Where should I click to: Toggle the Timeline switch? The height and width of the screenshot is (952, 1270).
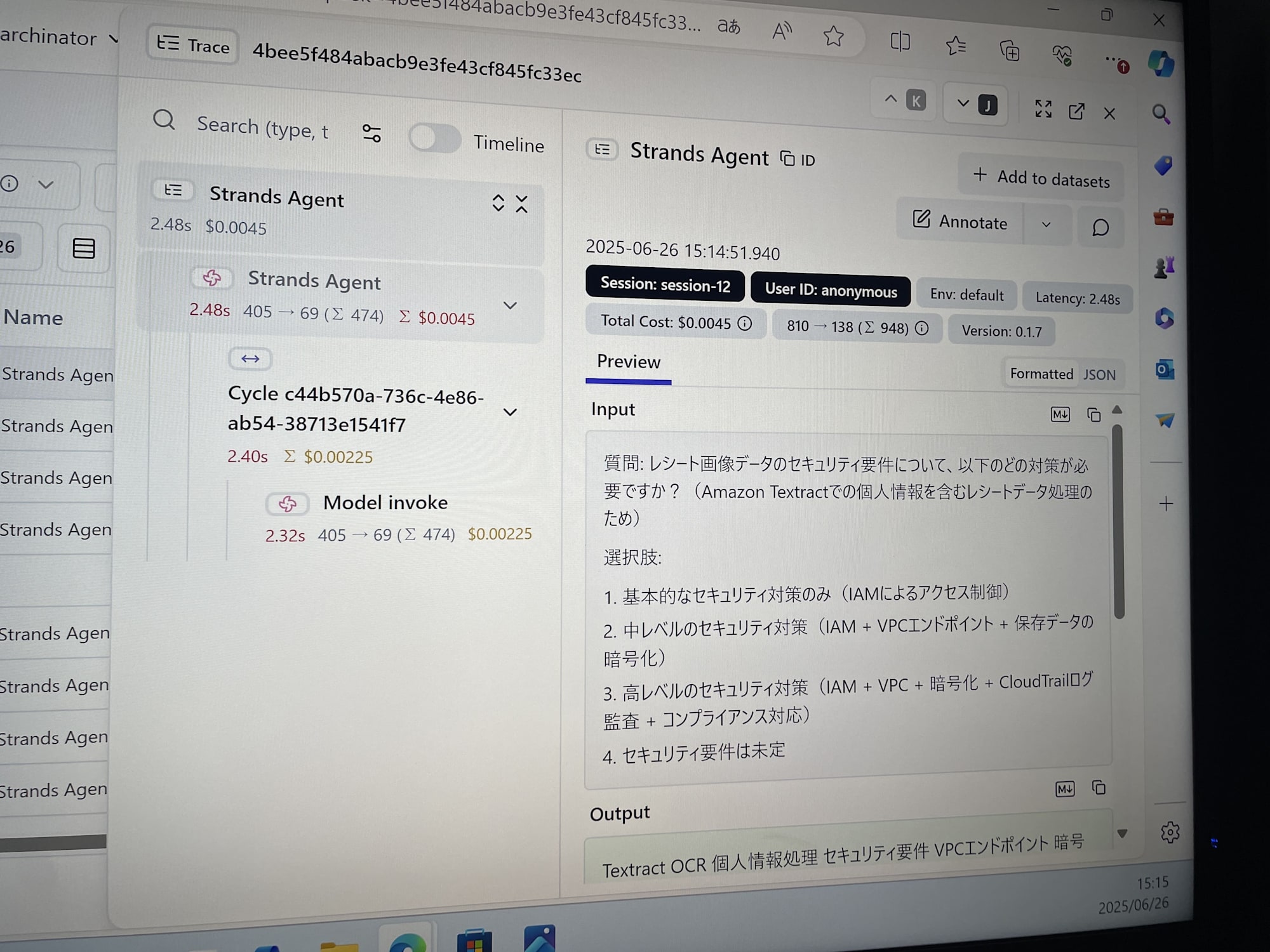(x=434, y=138)
